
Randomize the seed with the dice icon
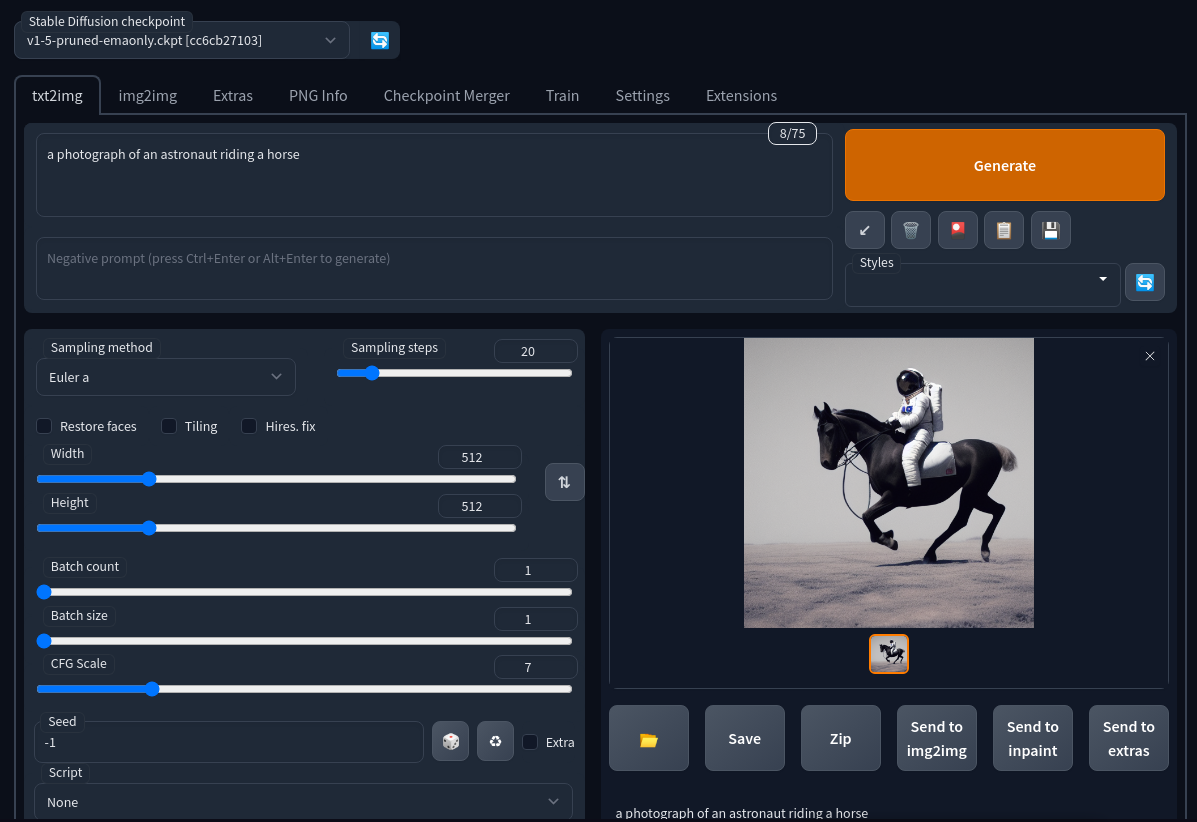451,741
